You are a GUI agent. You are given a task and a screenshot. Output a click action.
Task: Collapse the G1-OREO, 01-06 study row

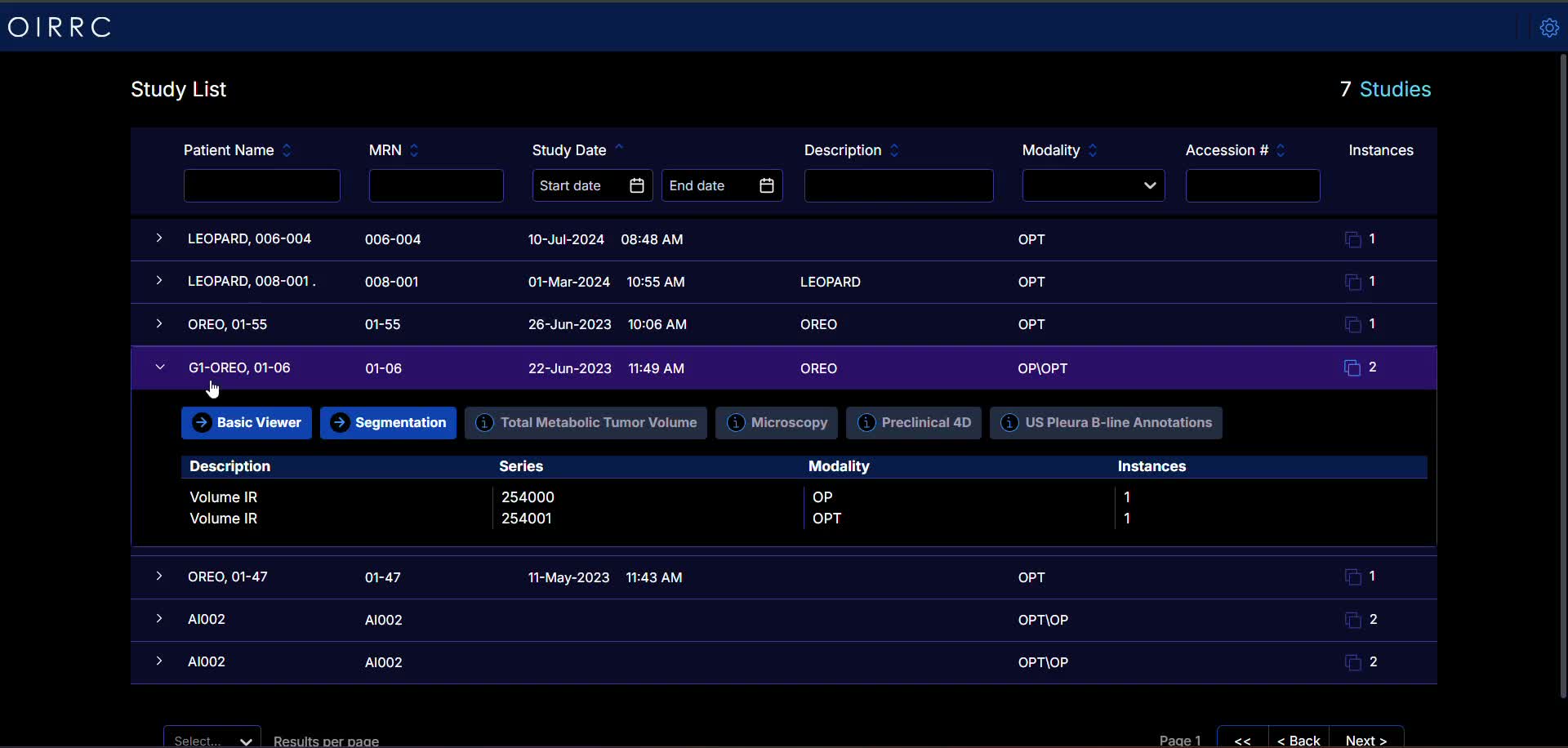(x=160, y=367)
